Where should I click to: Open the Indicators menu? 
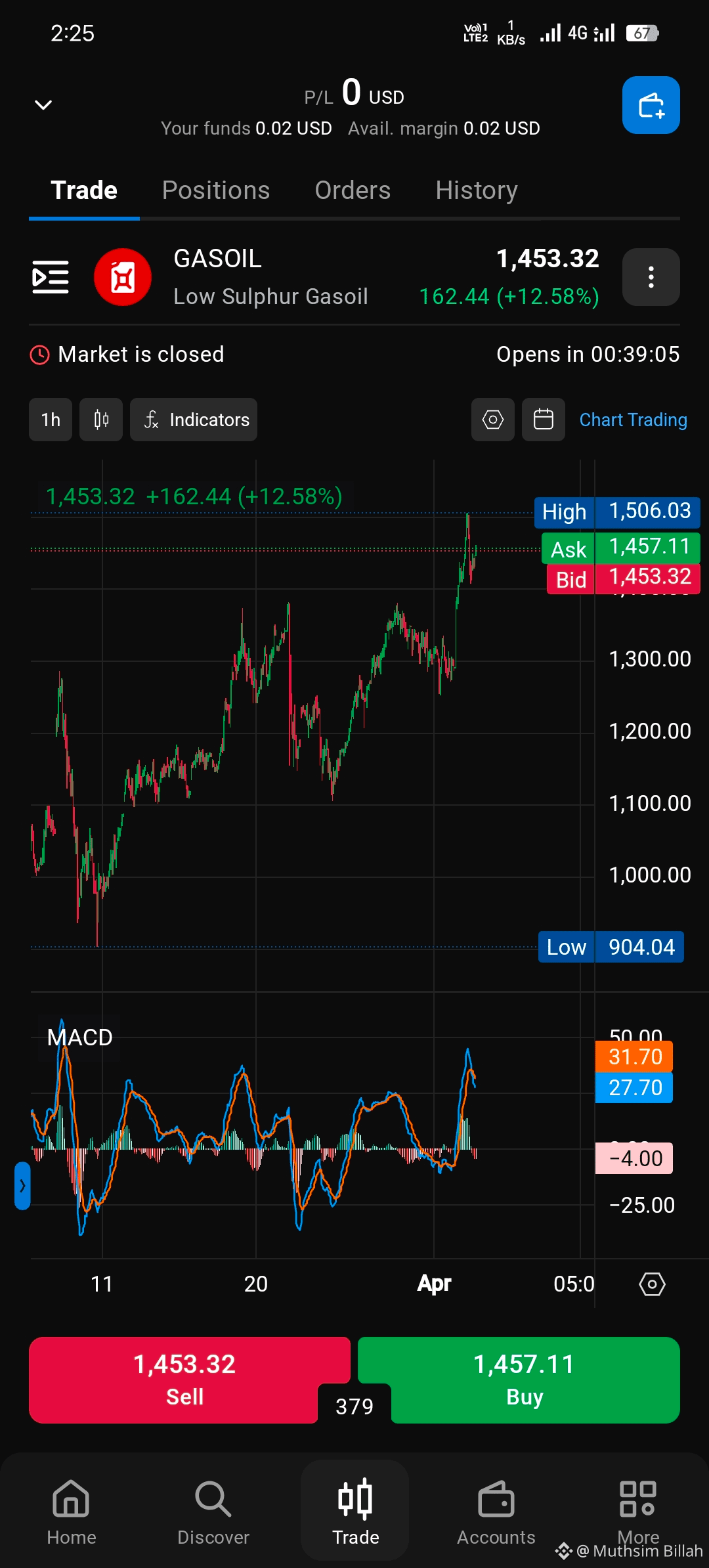(194, 420)
